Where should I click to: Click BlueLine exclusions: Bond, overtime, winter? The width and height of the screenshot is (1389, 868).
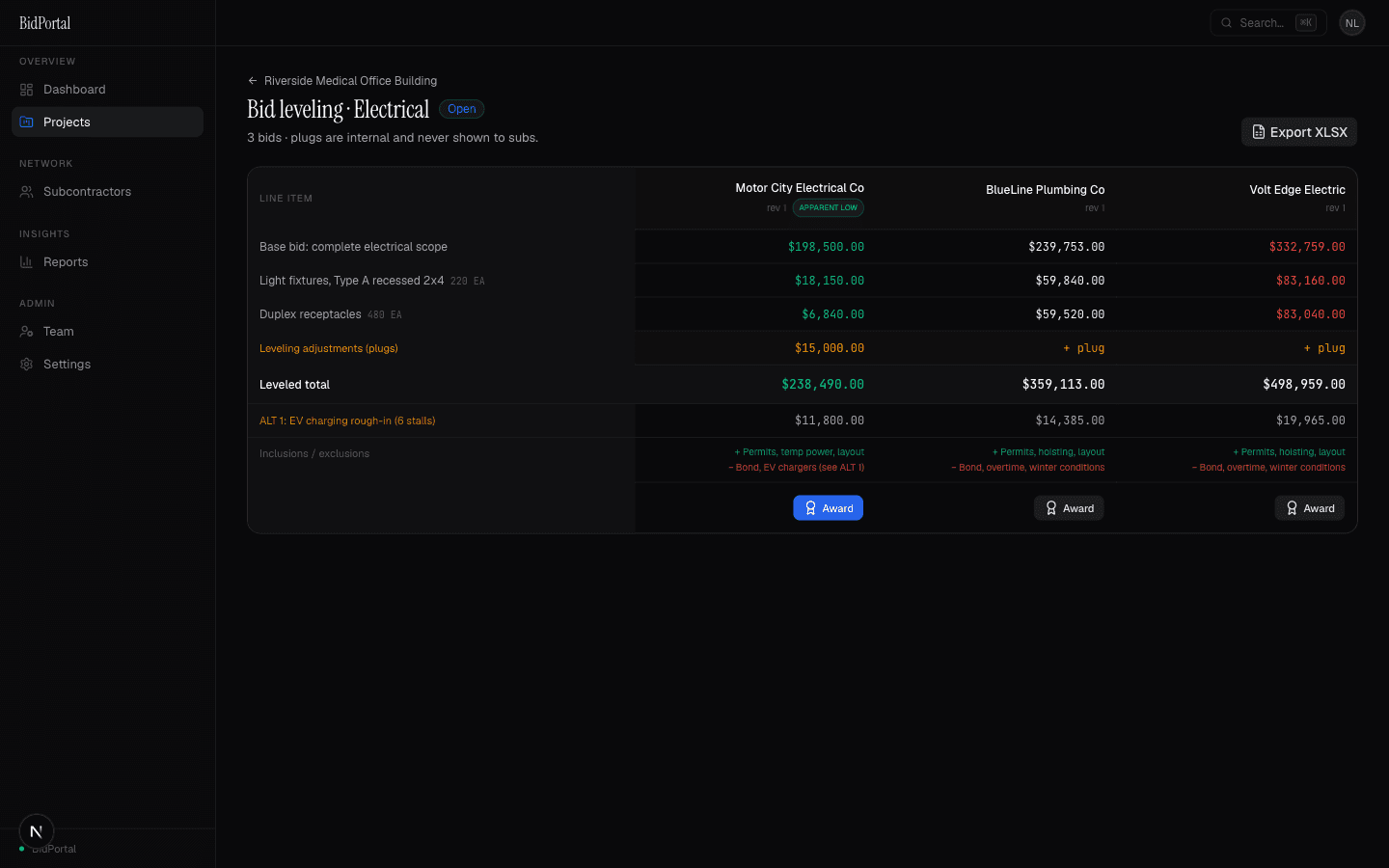(x=1028, y=468)
